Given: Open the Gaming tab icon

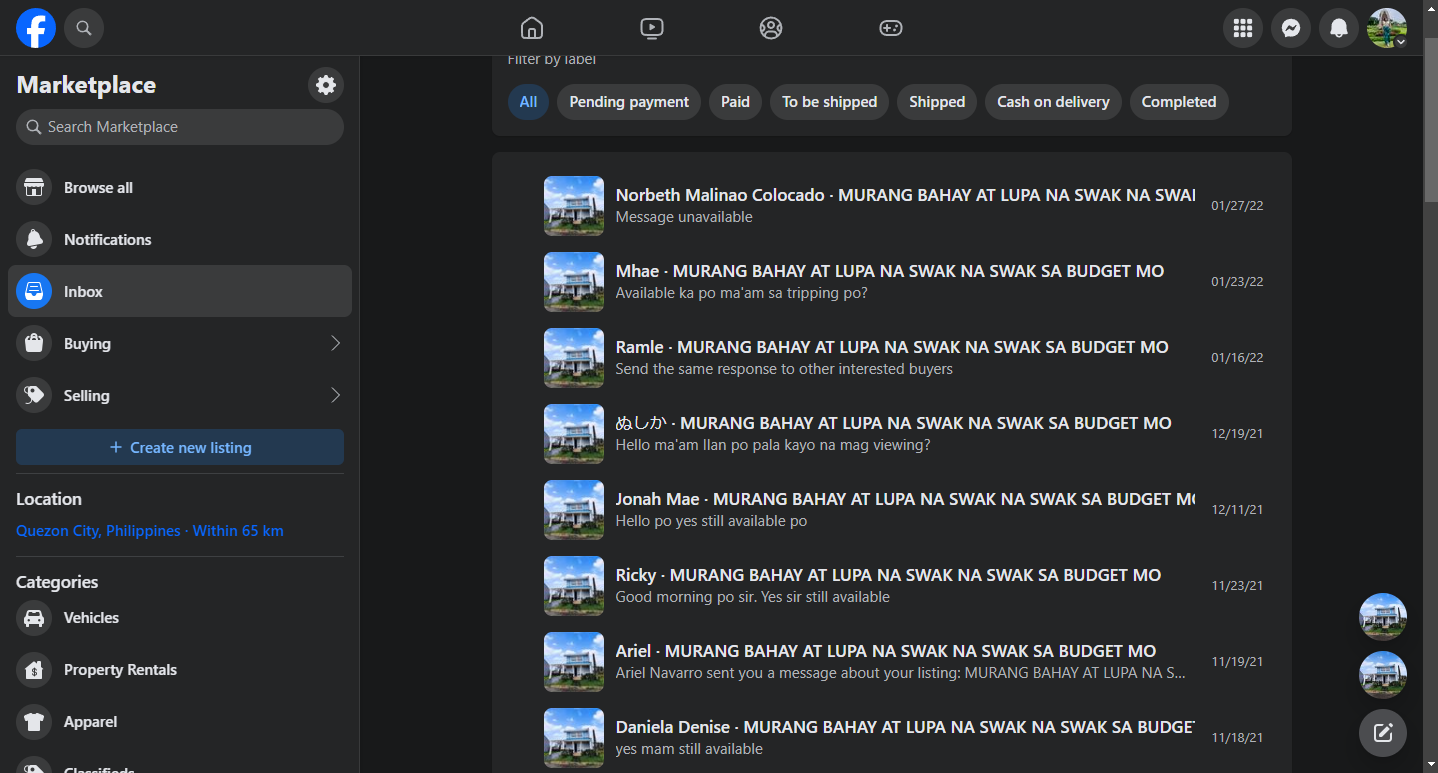Looking at the screenshot, I should (x=891, y=28).
